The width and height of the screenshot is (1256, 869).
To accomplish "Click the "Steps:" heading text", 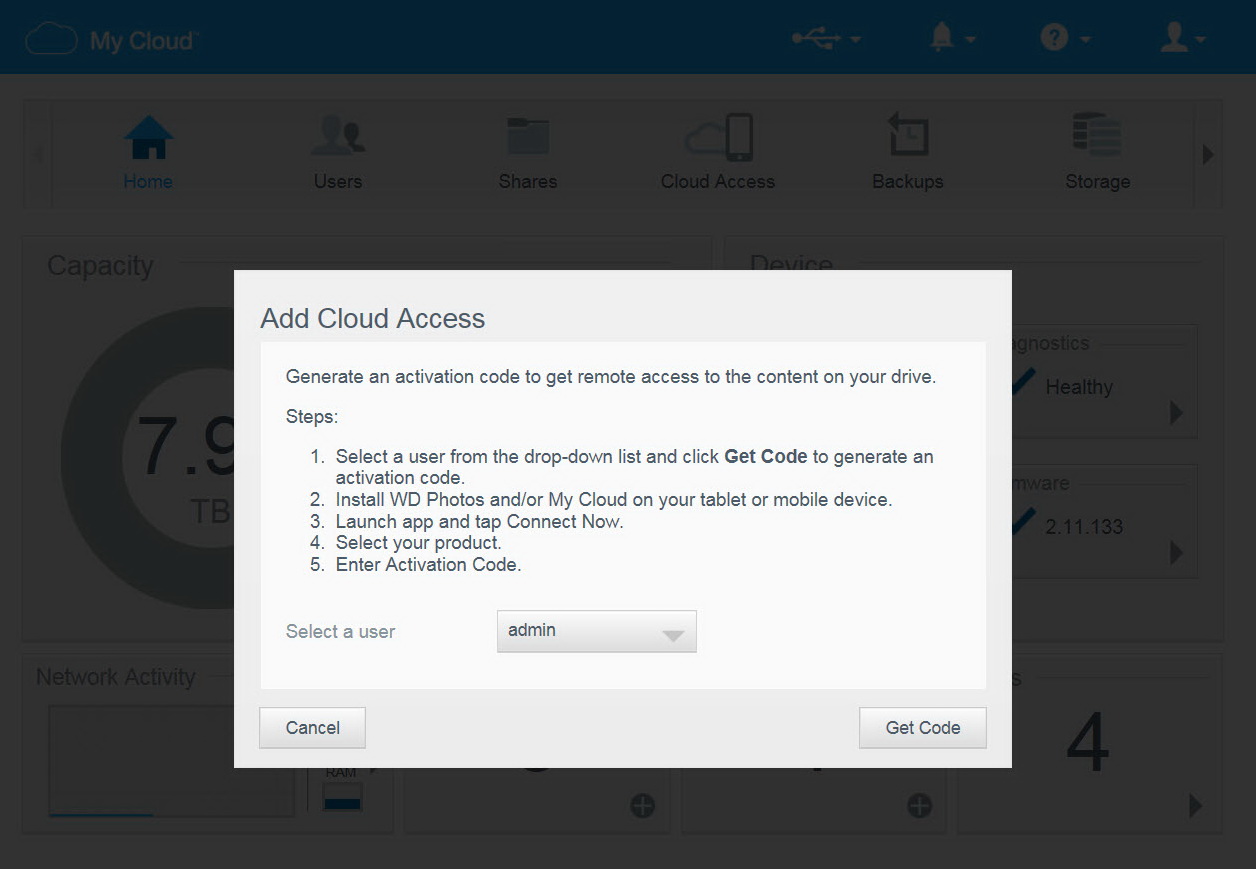I will coord(312,416).
